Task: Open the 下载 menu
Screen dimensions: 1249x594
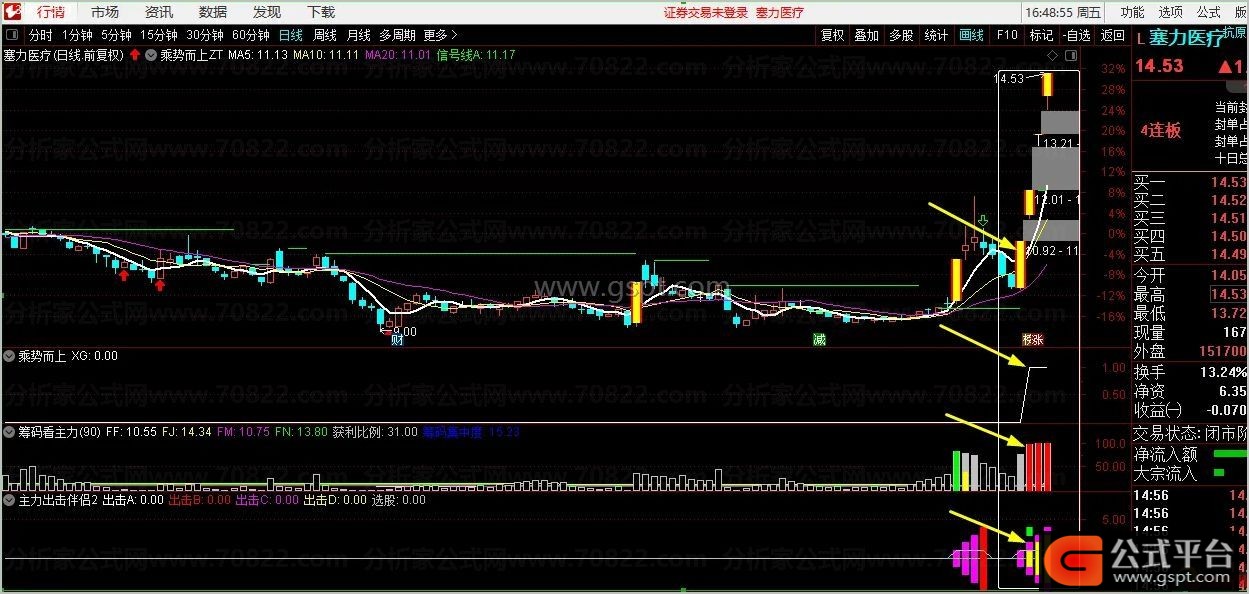Action: pyautogui.click(x=320, y=12)
